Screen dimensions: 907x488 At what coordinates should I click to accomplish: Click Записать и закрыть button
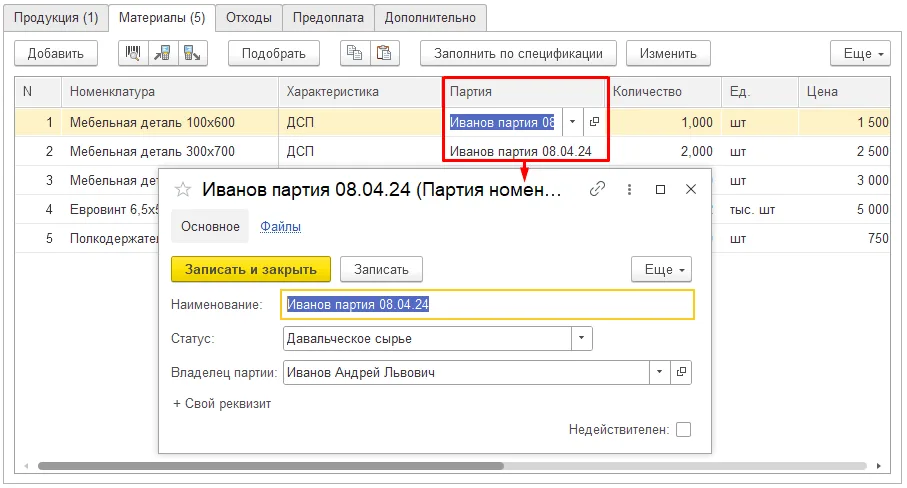point(251,269)
